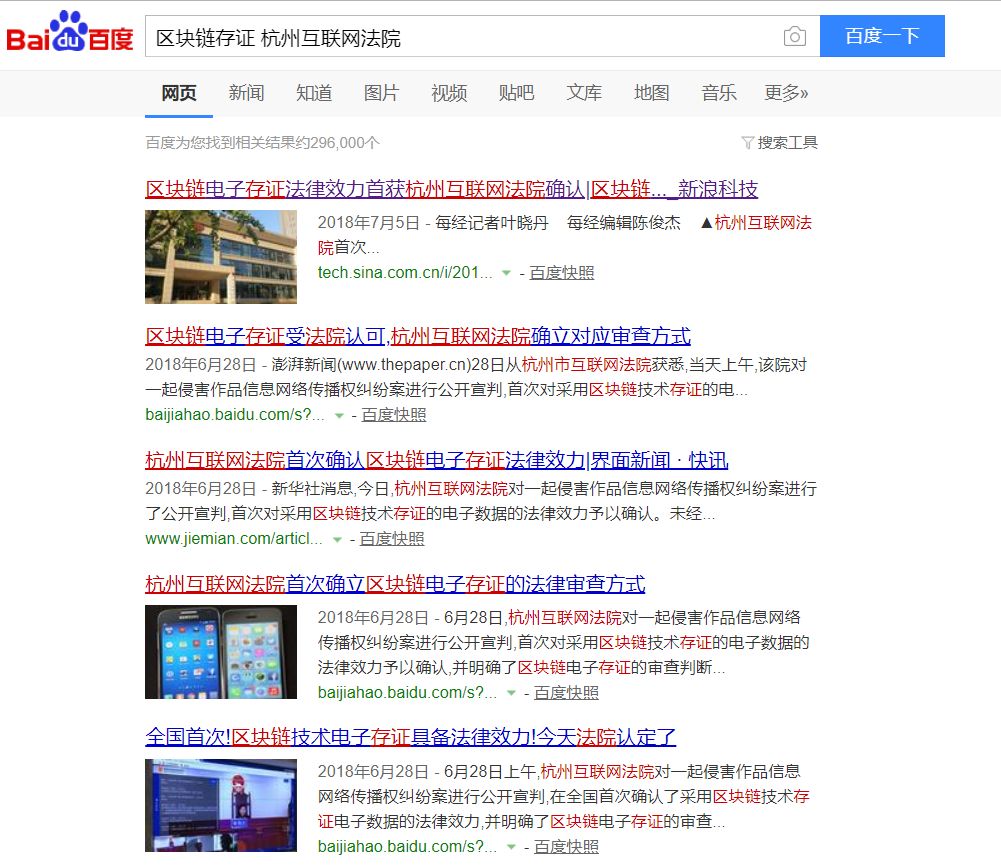Viewport: 1001px width, 867px height.
Task: Open 百度快照 for the last result
Action: (566, 847)
